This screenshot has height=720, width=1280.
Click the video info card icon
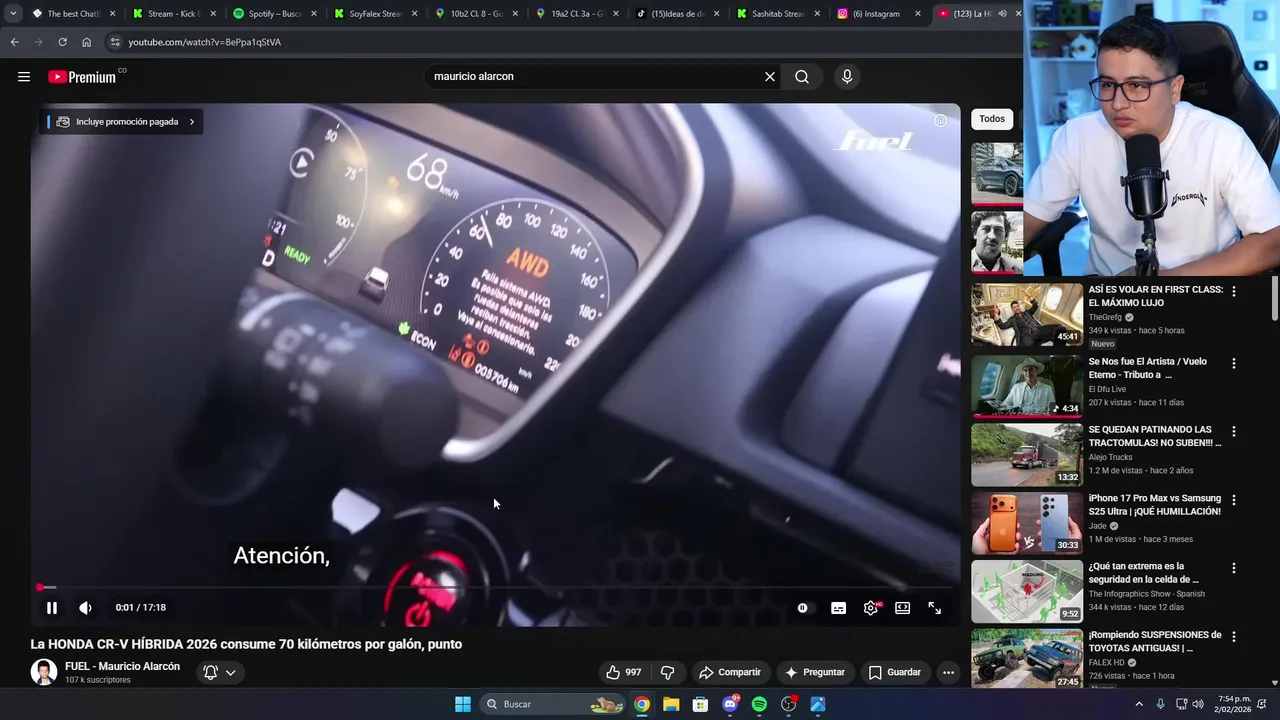click(x=941, y=121)
